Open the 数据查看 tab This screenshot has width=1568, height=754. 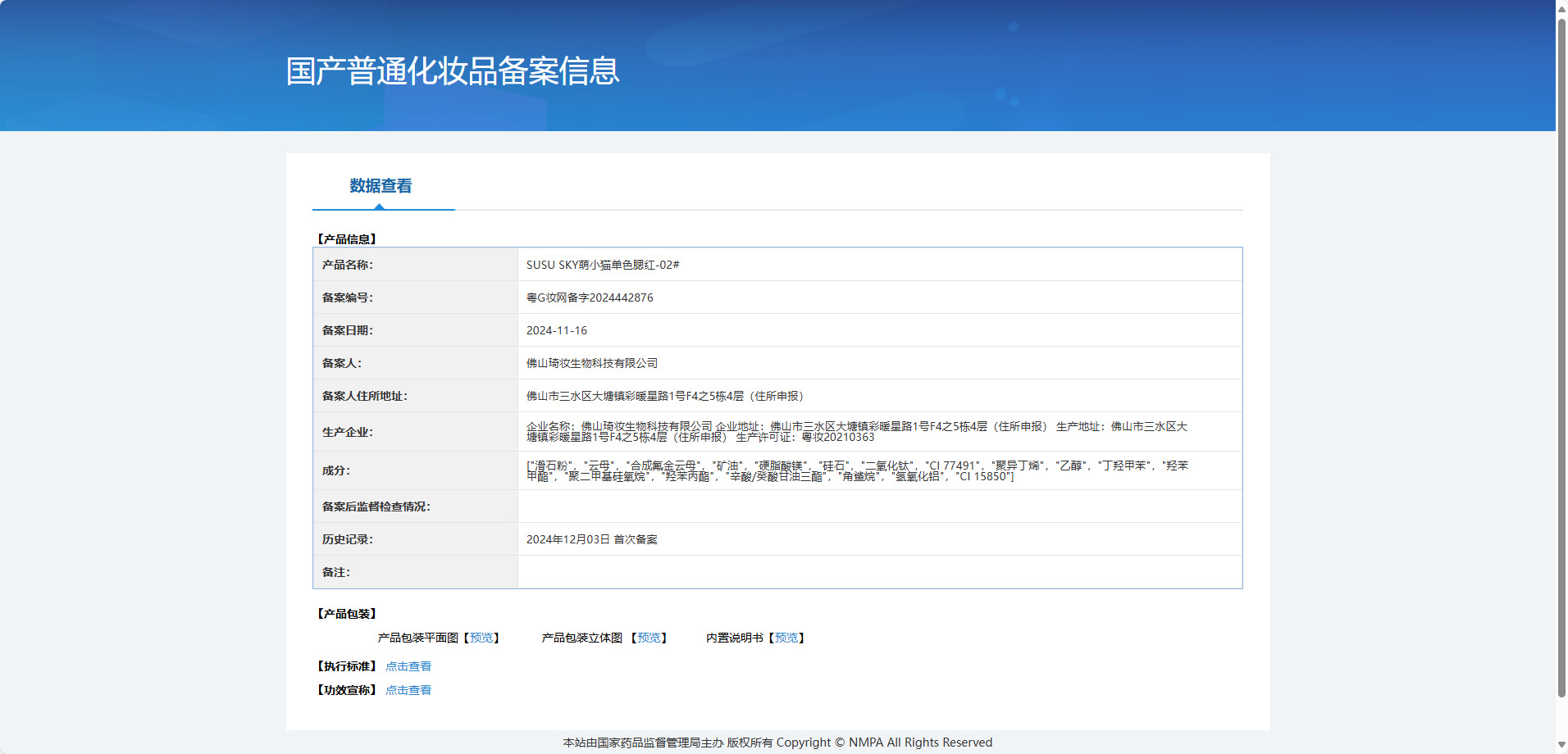click(x=381, y=186)
